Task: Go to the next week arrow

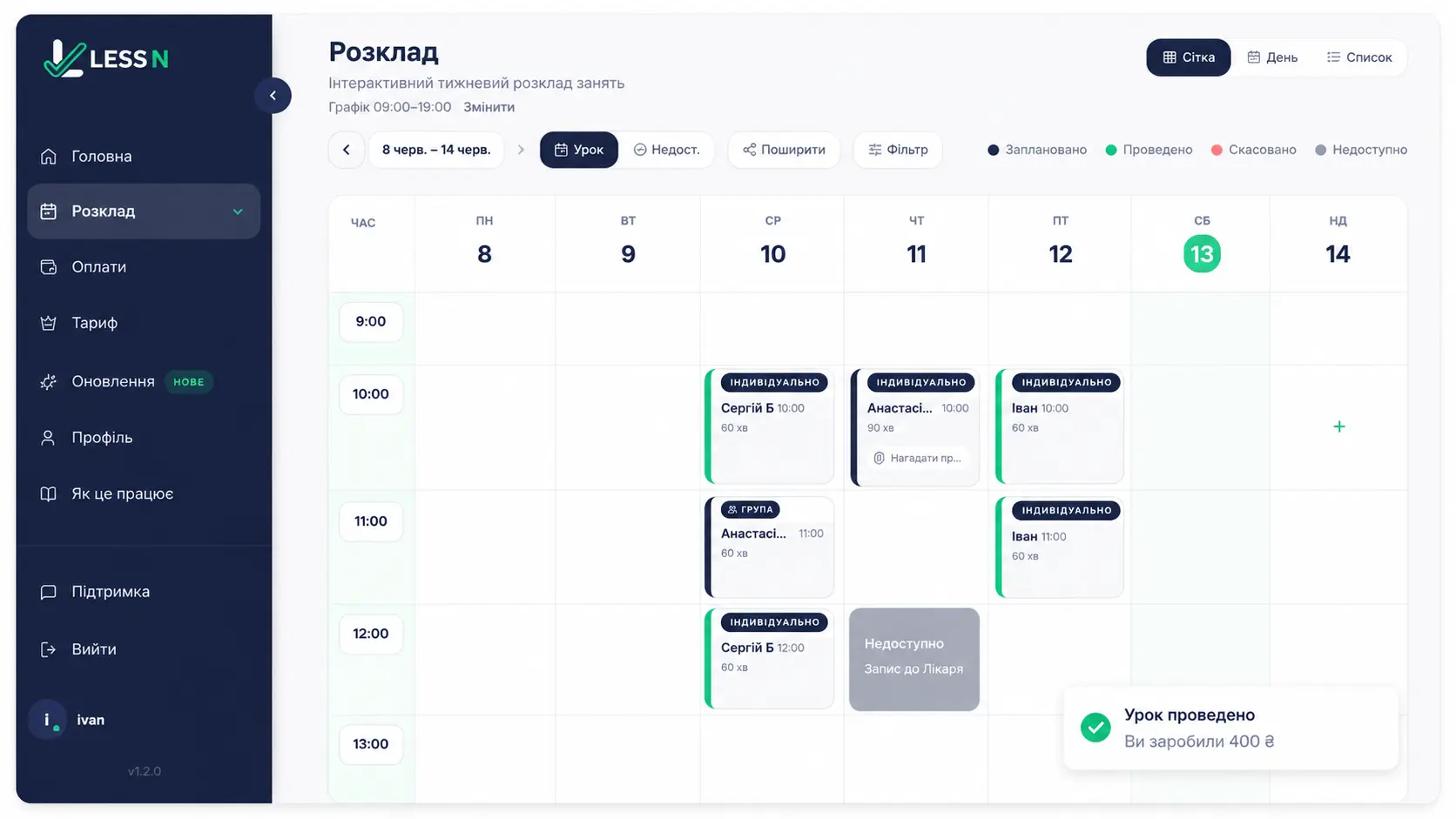Action: pos(521,150)
